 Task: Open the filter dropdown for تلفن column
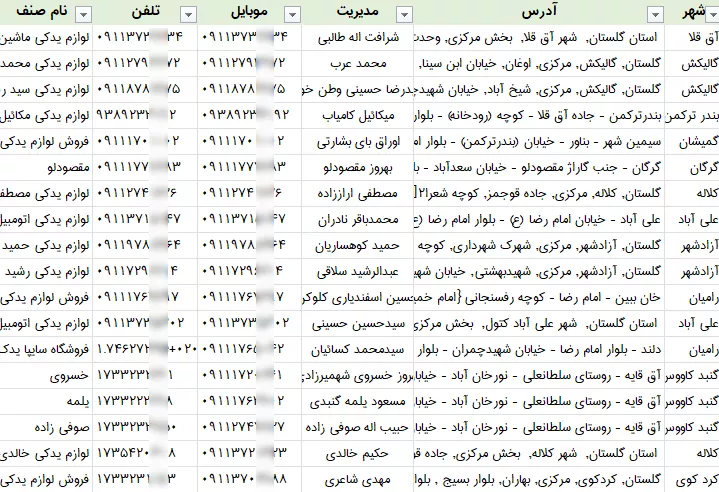(188, 15)
